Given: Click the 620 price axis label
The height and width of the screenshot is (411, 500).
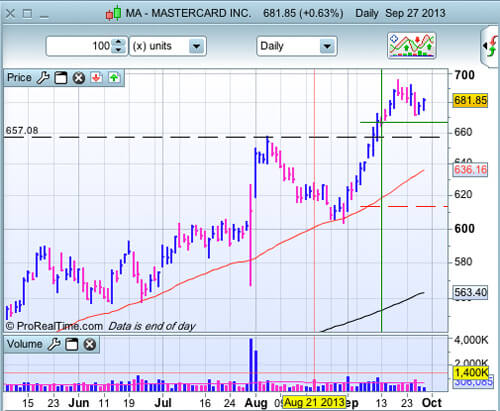Looking at the screenshot, I should [463, 194].
